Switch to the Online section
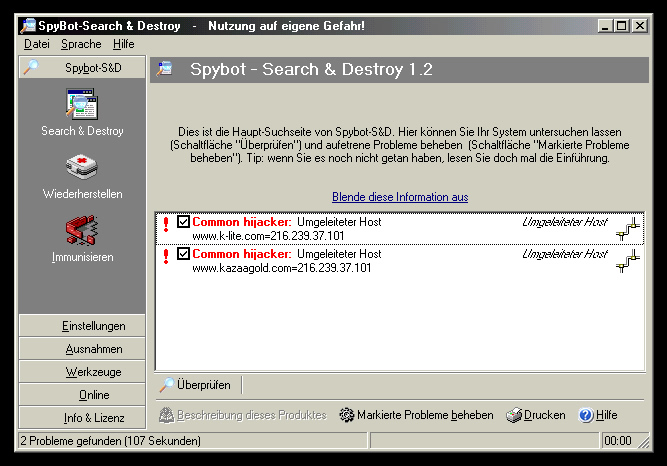This screenshot has width=667, height=466. point(82,395)
